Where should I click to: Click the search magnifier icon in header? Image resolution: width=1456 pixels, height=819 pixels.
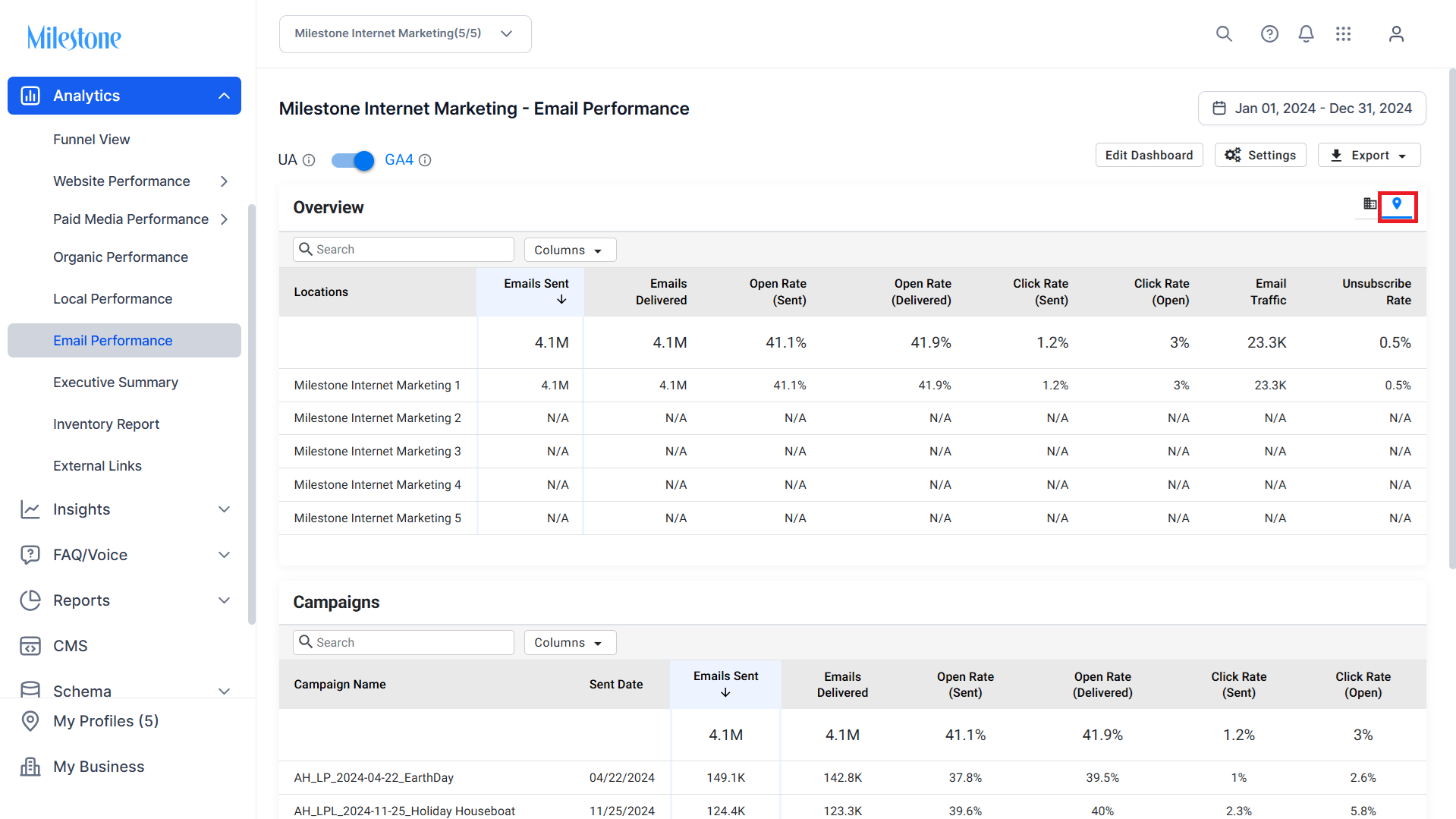[1224, 33]
